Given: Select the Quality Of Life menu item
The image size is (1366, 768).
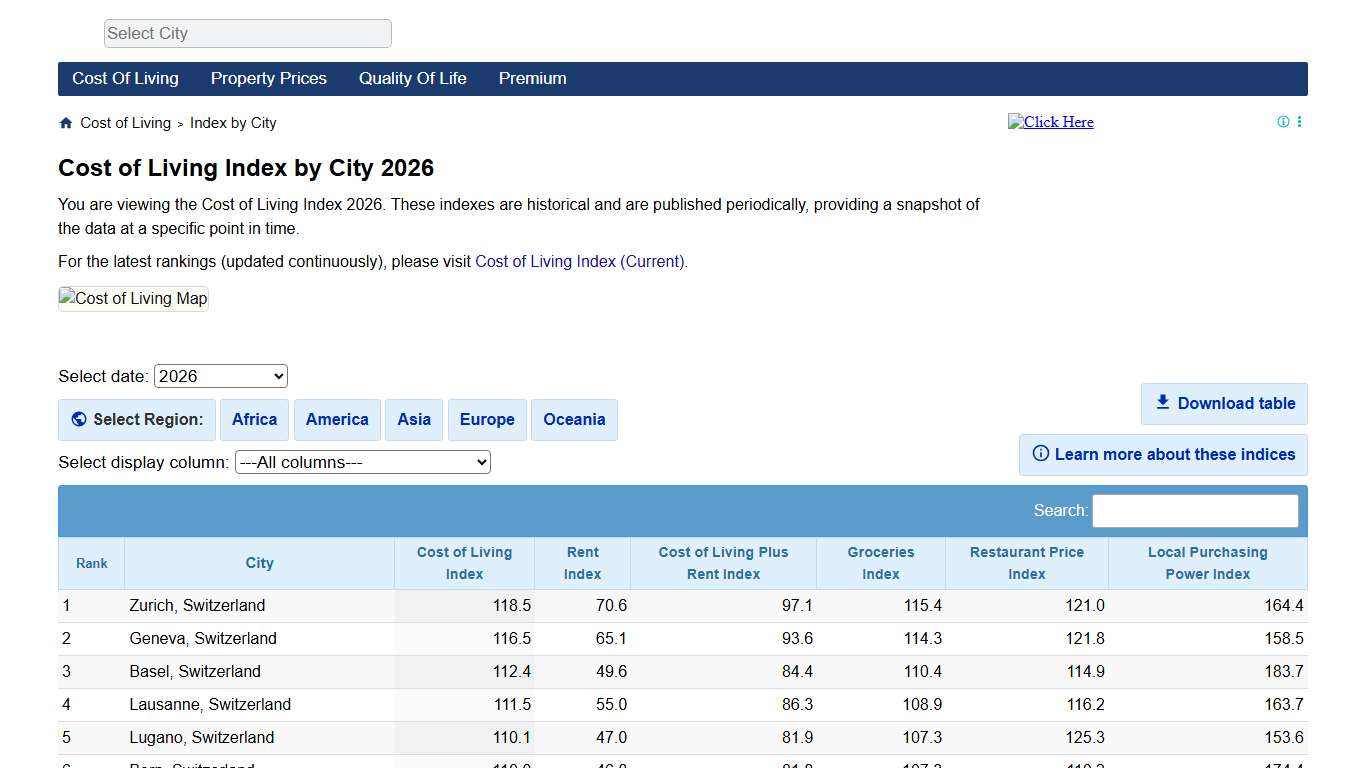Looking at the screenshot, I should coord(412,79).
